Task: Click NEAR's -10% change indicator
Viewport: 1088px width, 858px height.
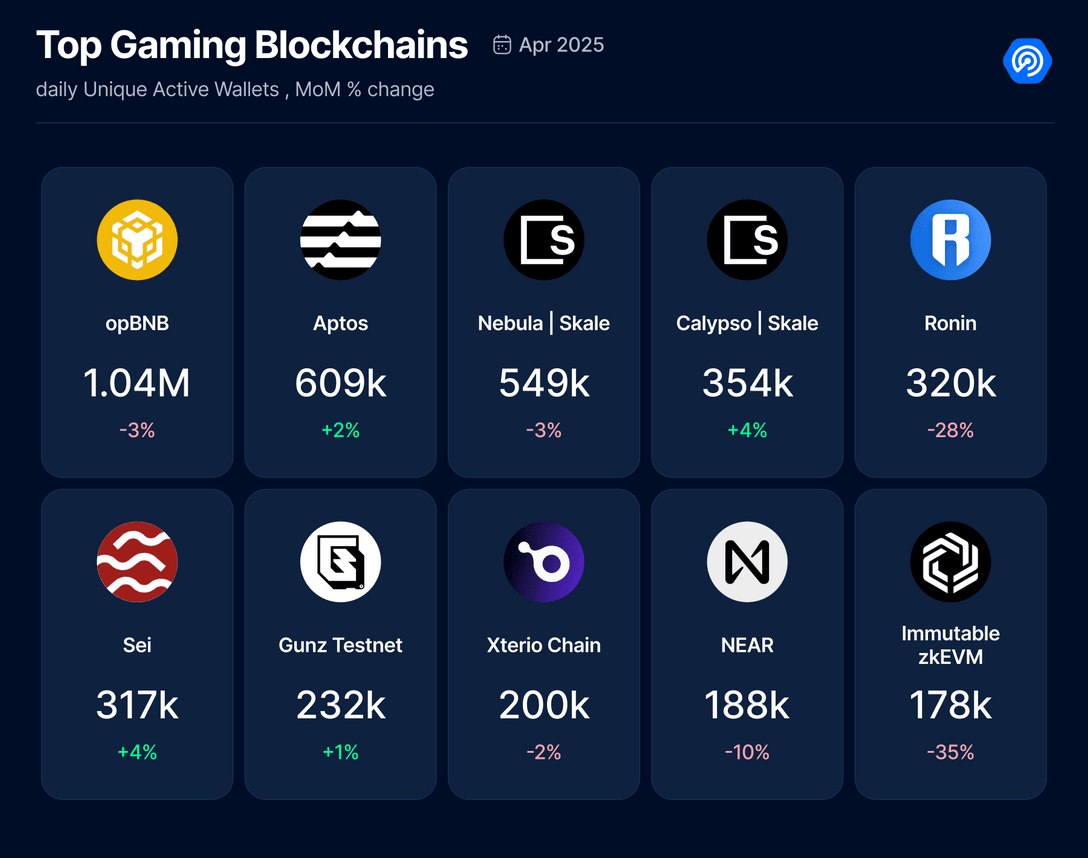Action: click(747, 753)
